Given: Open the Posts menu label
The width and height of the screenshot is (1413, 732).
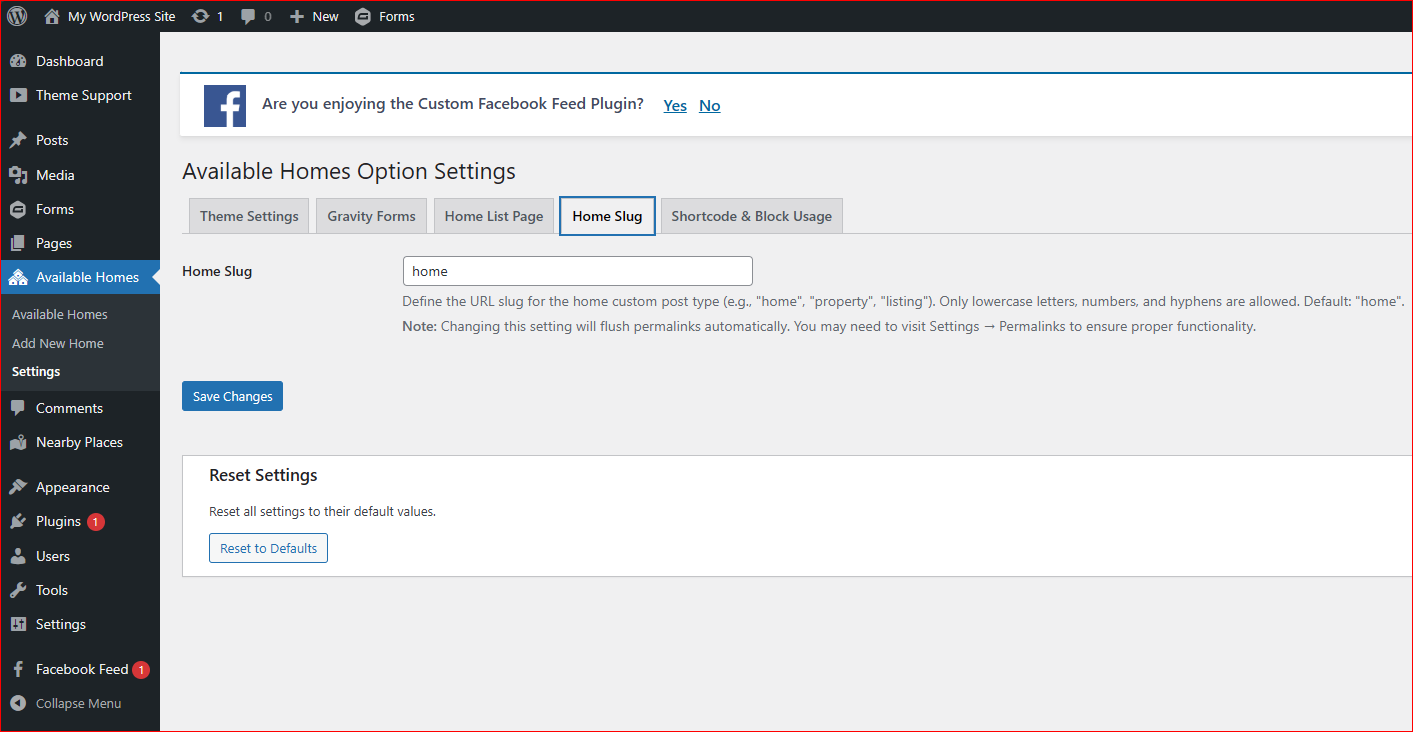Looking at the screenshot, I should (52, 140).
